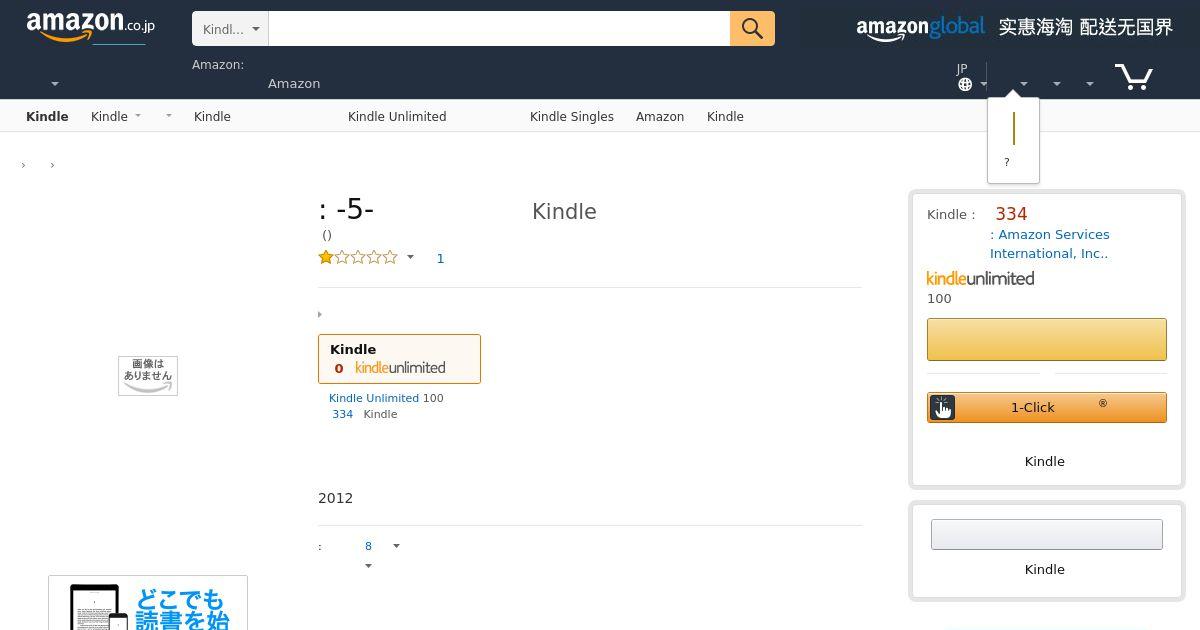
Task: Click the orange search magnifier button
Action: pyautogui.click(x=752, y=29)
